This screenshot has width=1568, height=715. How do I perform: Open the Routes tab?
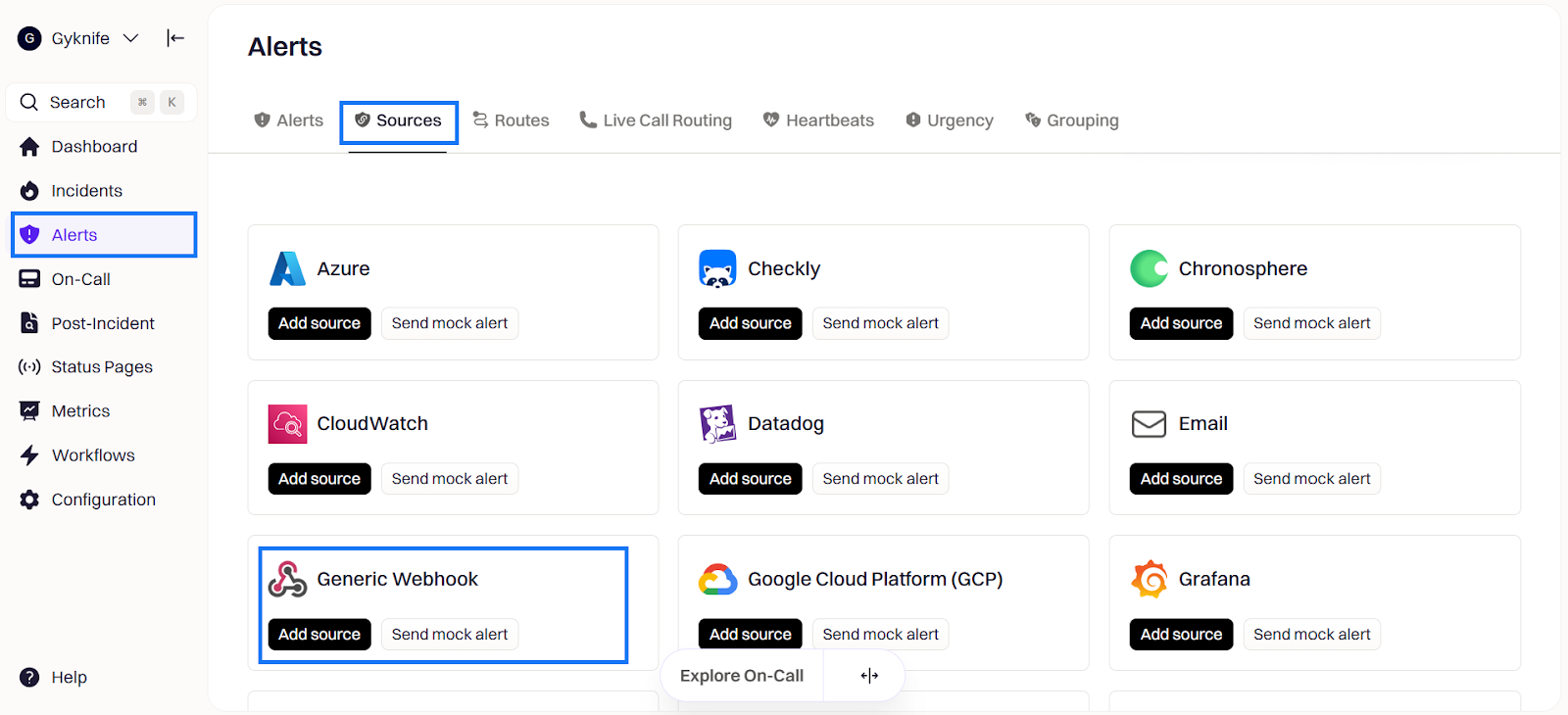pos(511,120)
